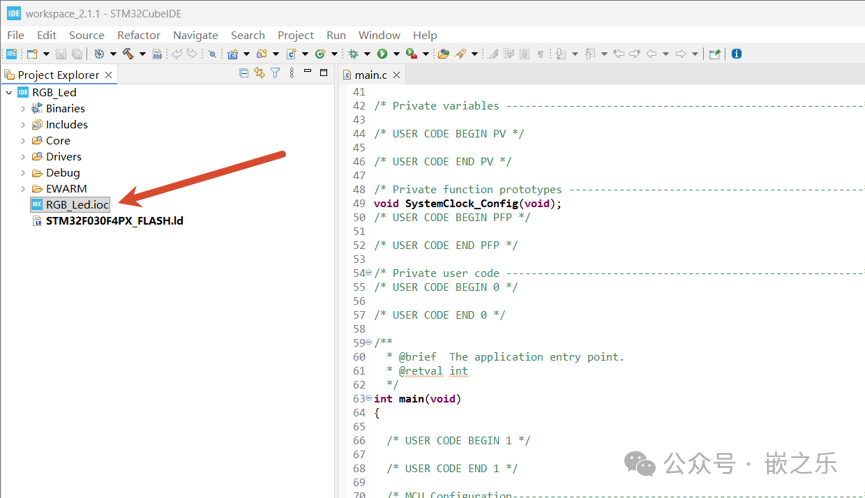Open the Window menu
This screenshot has width=865, height=498.
pos(379,35)
